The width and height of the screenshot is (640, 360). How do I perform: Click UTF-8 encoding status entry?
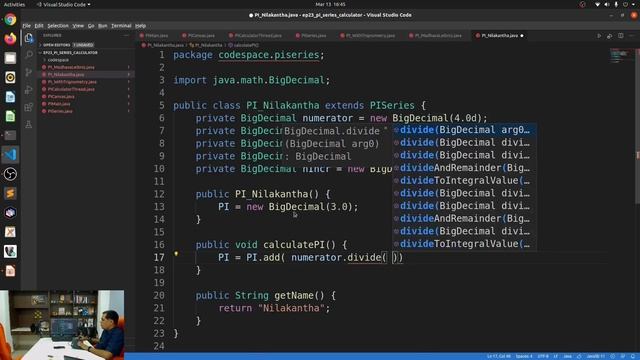(543, 356)
